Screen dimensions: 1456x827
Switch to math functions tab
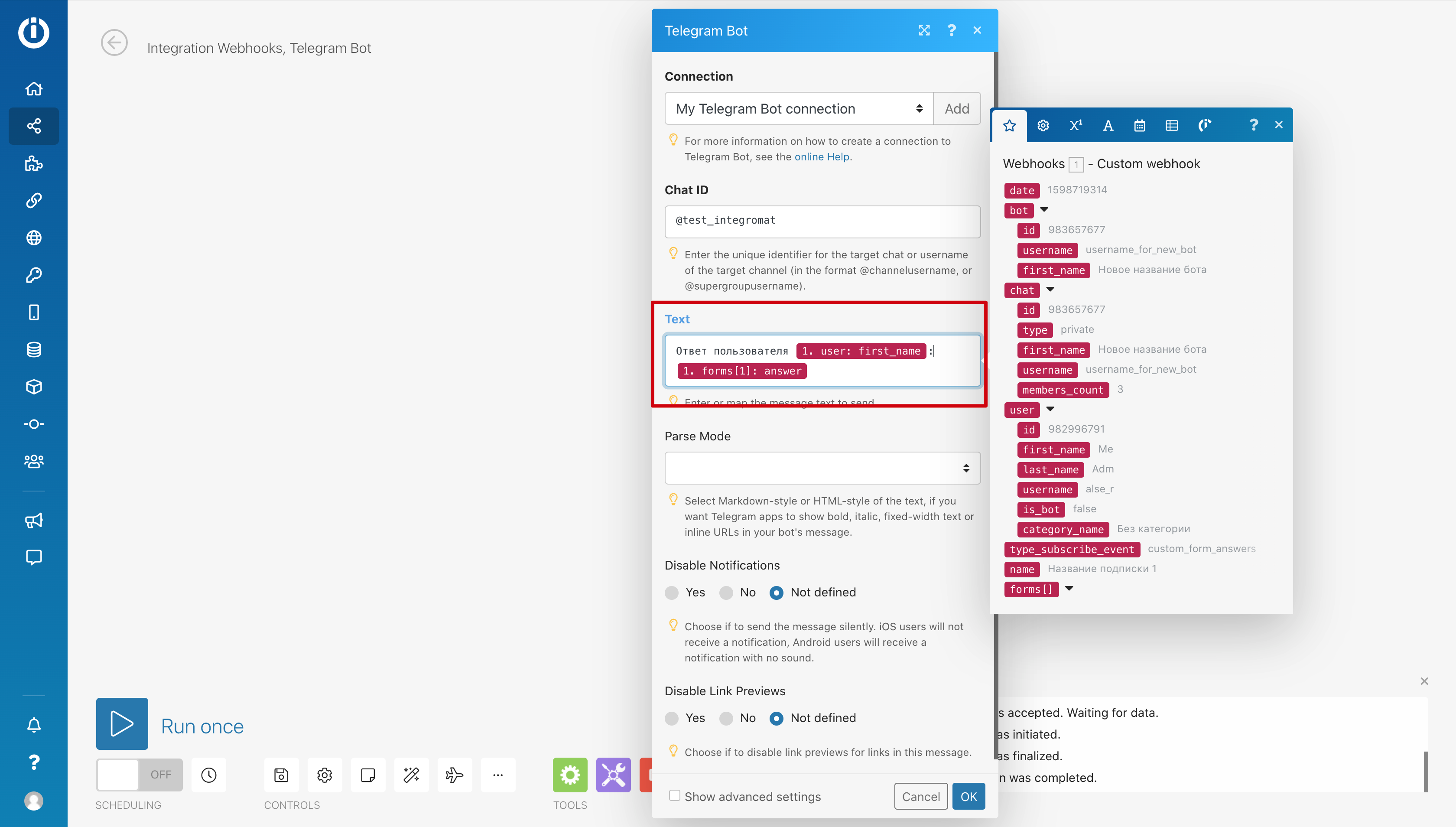tap(1076, 126)
